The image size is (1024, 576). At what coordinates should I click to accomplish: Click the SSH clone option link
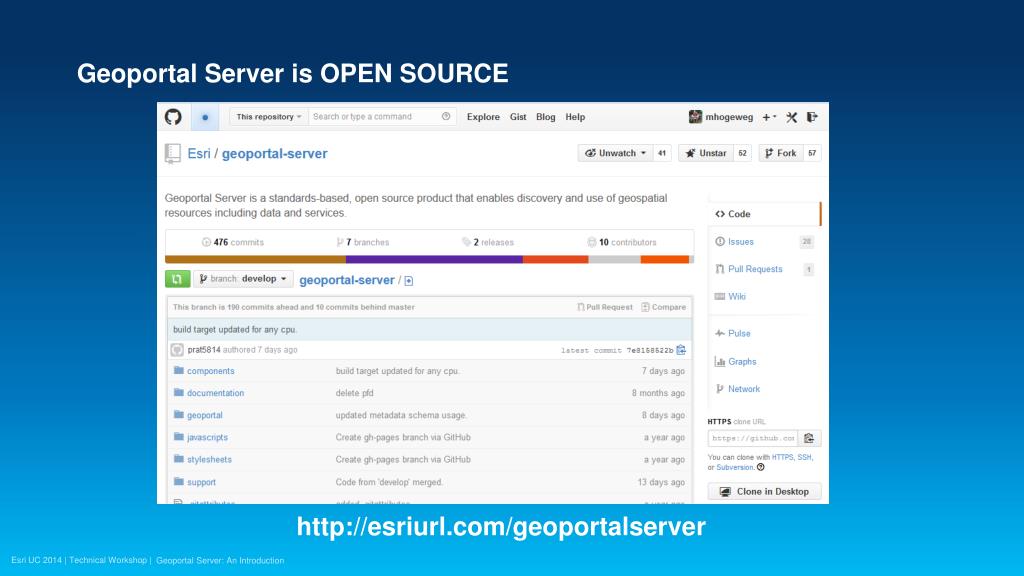(804, 457)
